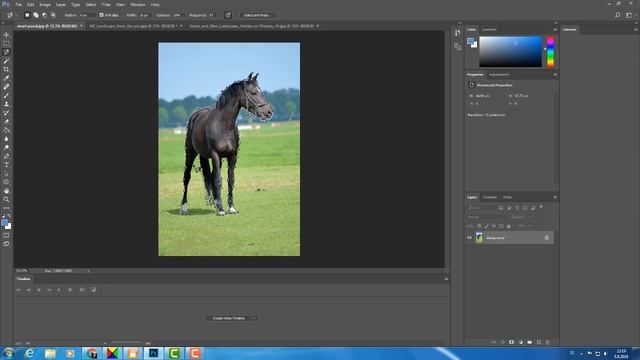
Task: Switch to the Channels tab
Action: point(490,197)
